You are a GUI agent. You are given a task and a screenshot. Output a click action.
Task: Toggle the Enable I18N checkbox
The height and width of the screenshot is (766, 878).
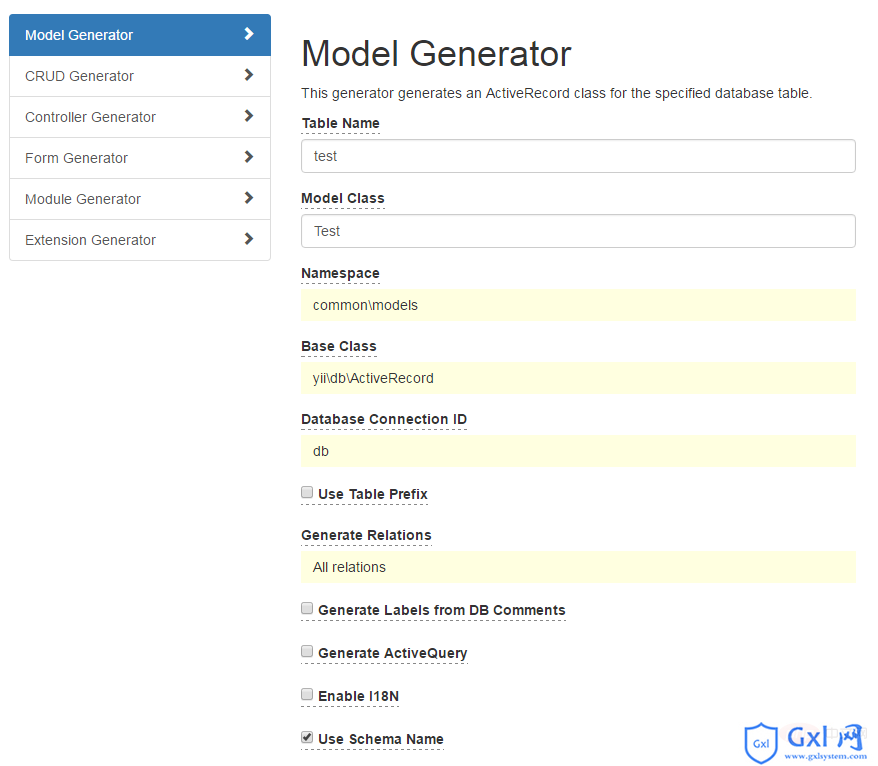307,694
